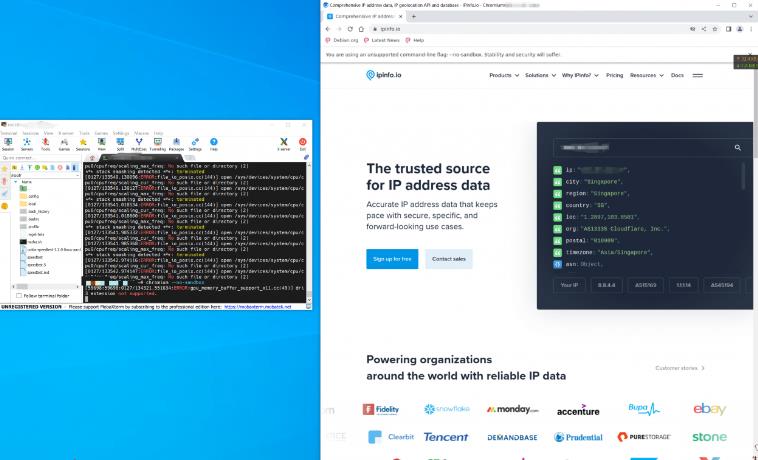The width and height of the screenshot is (758, 460).
Task: Select the Your IP sample button
Action: pos(569,285)
